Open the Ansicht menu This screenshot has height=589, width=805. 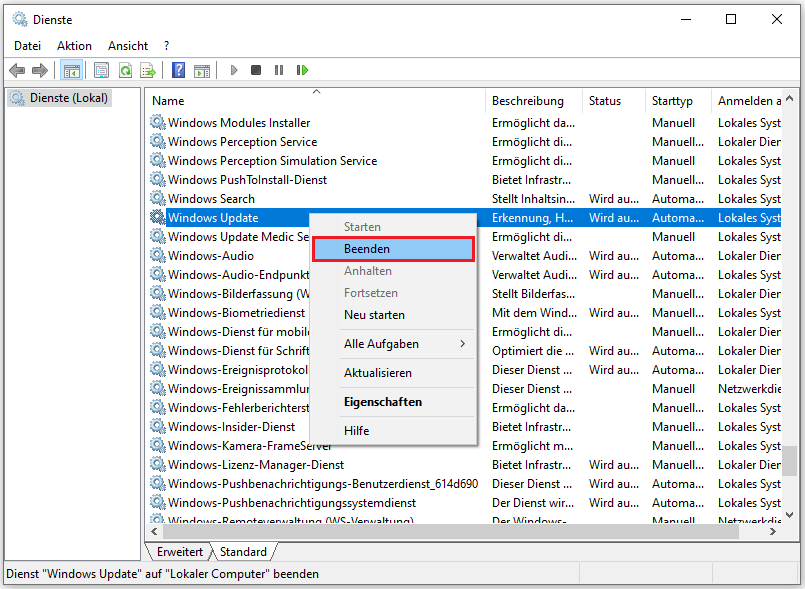click(128, 46)
